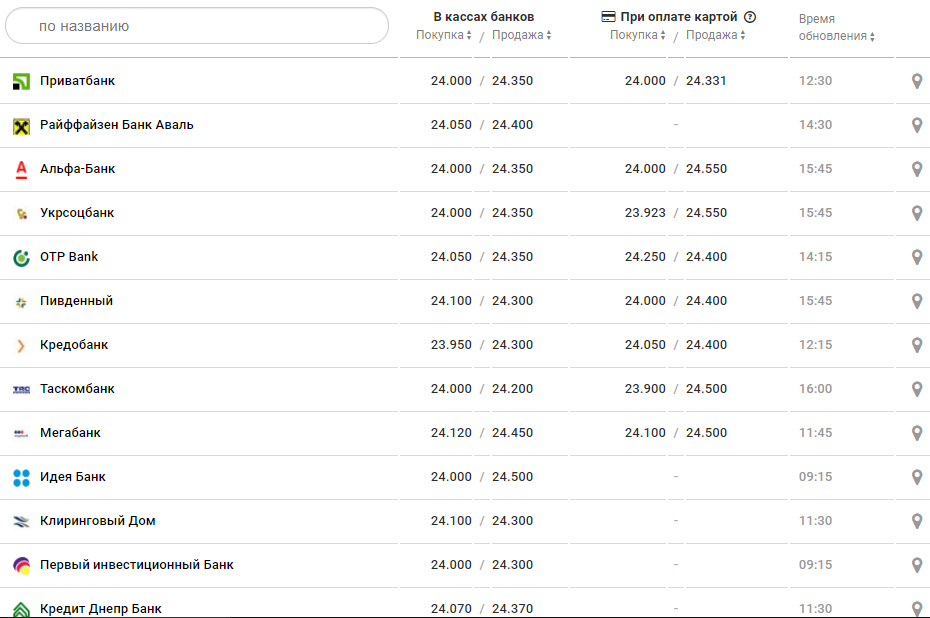Click the PrivatBank row map pin icon

(x=917, y=81)
